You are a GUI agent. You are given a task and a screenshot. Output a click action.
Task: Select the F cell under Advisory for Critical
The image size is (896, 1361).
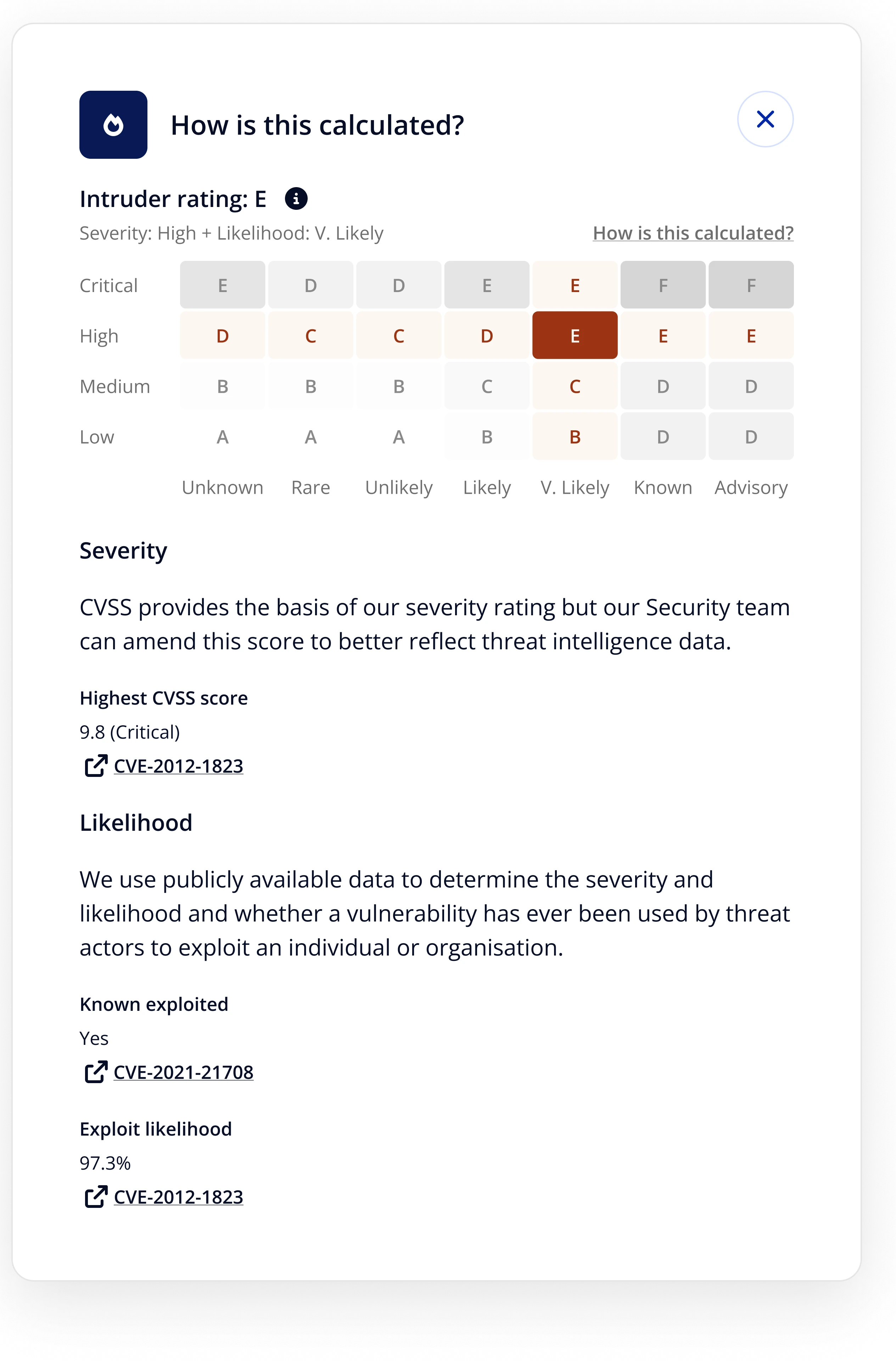coord(751,285)
